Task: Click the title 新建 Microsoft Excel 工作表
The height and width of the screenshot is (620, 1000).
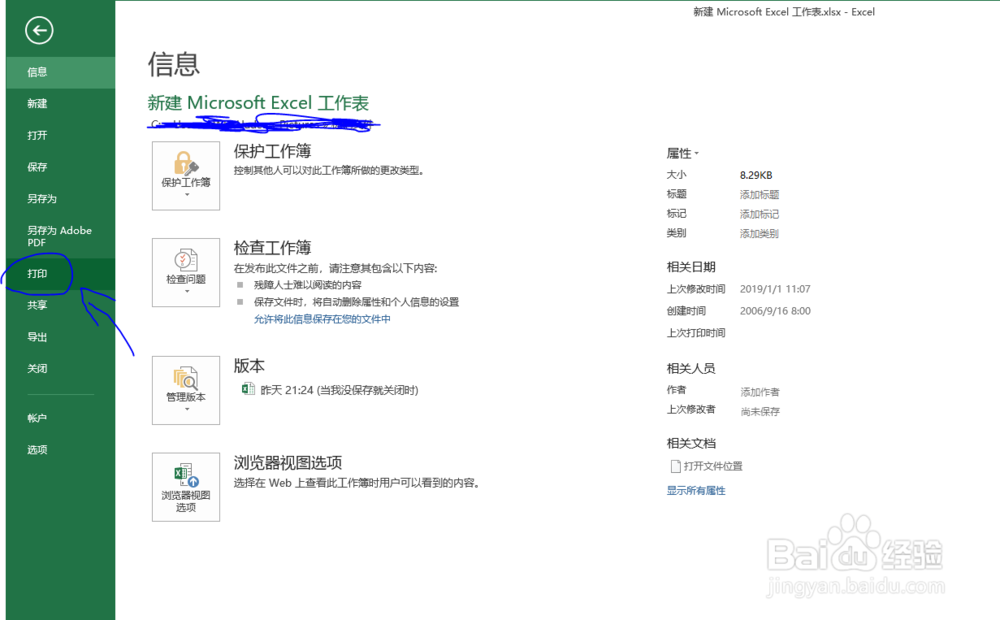Action: [258, 103]
